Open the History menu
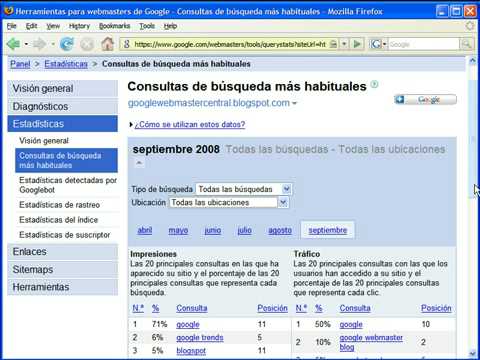The width and height of the screenshot is (480, 360). pos(79,26)
